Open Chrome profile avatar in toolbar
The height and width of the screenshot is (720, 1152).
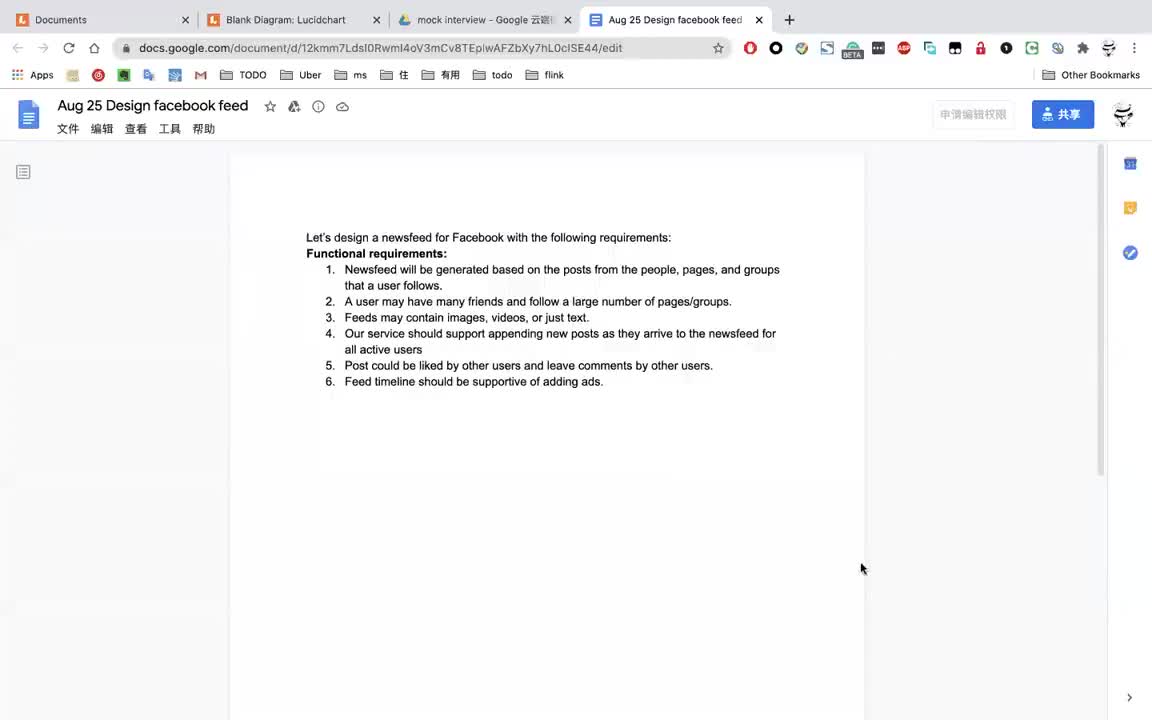(x=1109, y=48)
